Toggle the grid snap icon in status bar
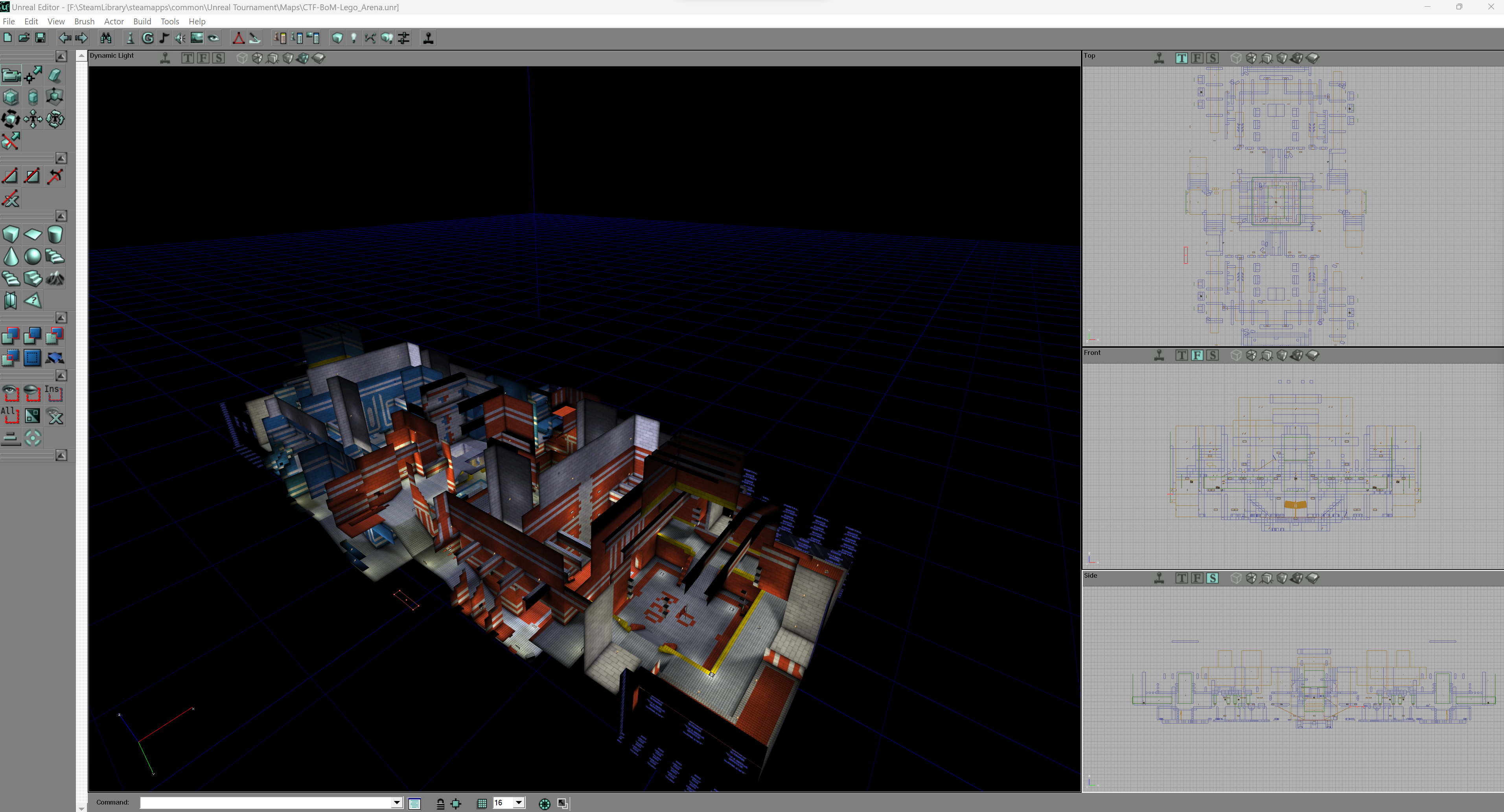The image size is (1504, 812). pyautogui.click(x=482, y=803)
